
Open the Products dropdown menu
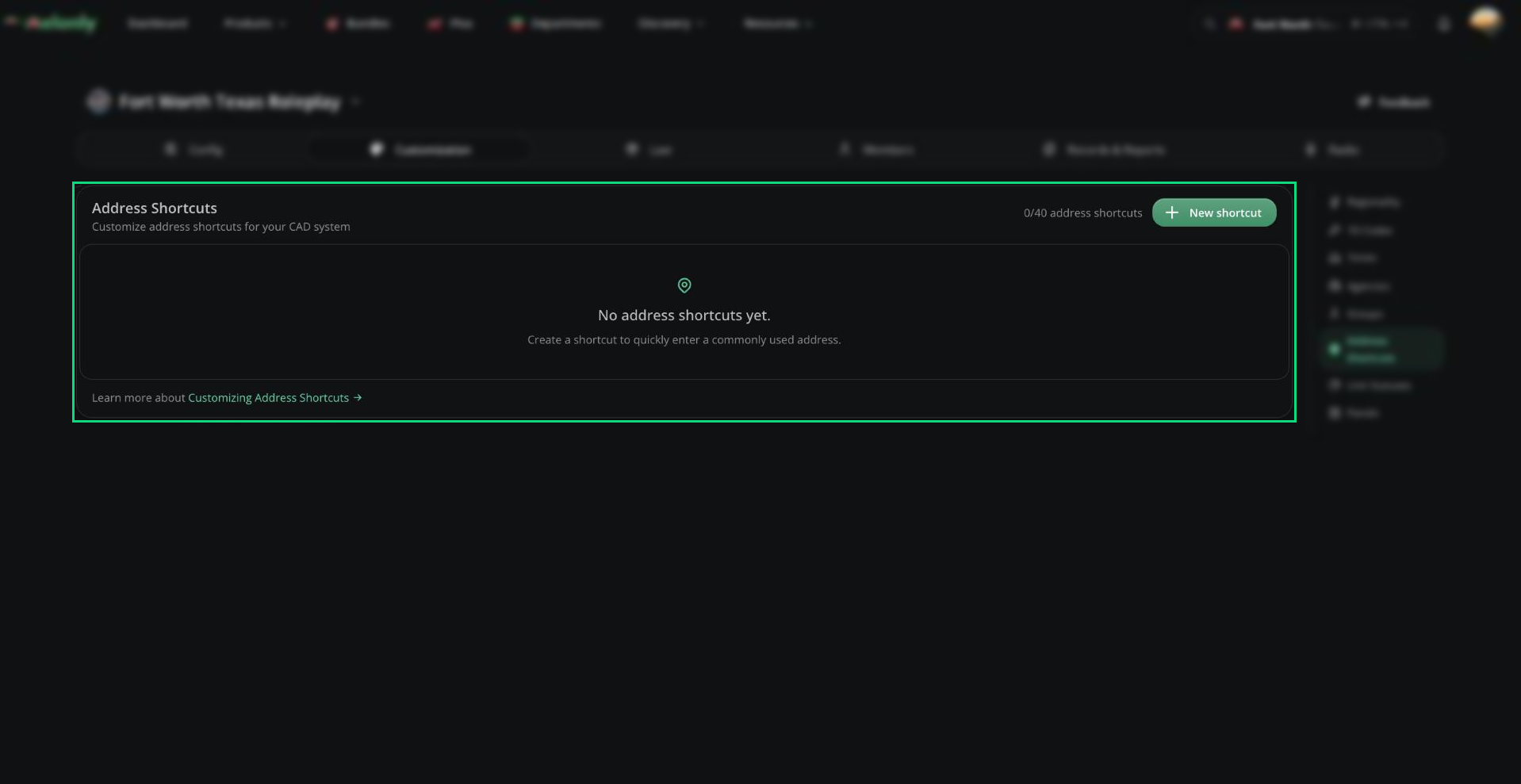255,24
